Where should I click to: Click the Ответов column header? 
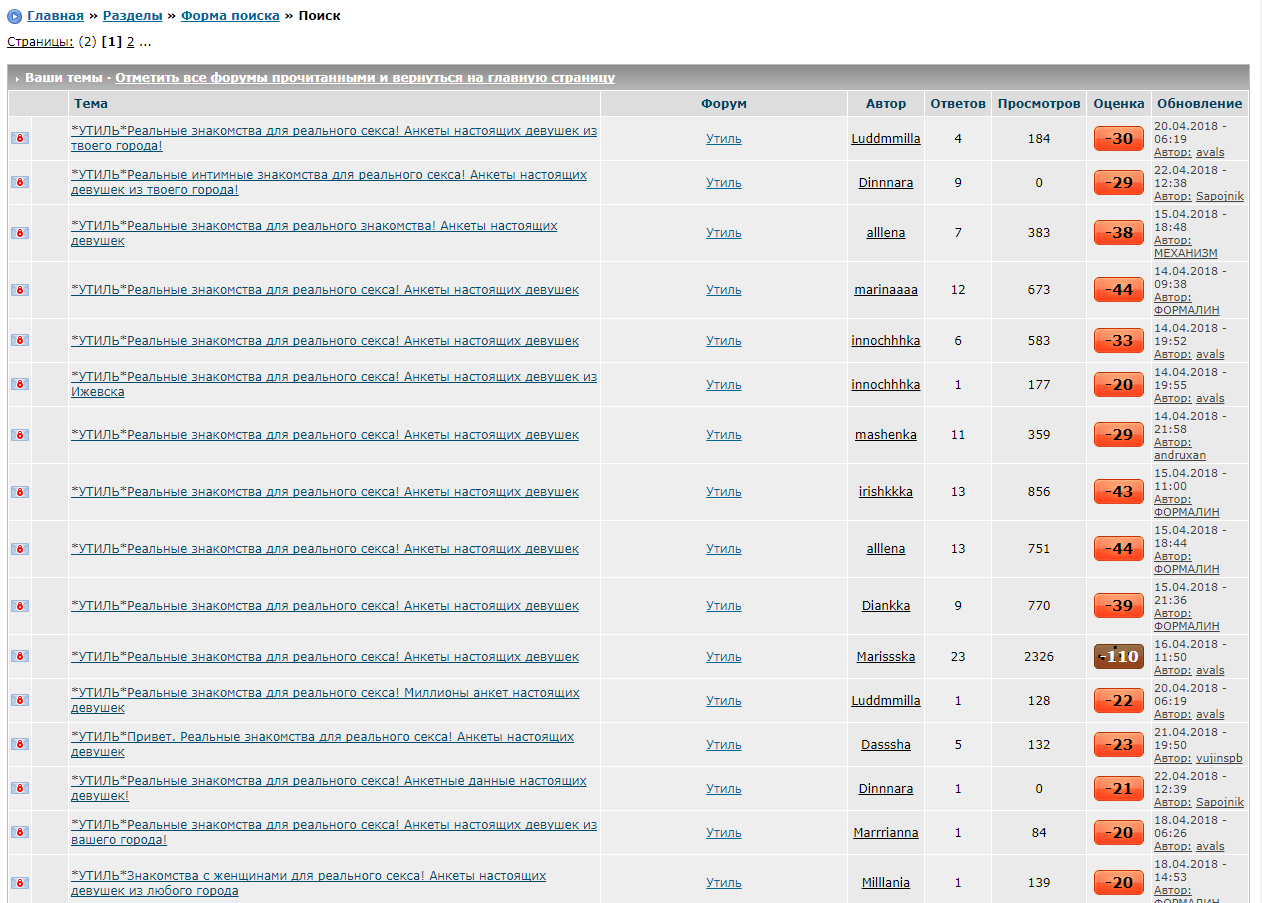958,104
